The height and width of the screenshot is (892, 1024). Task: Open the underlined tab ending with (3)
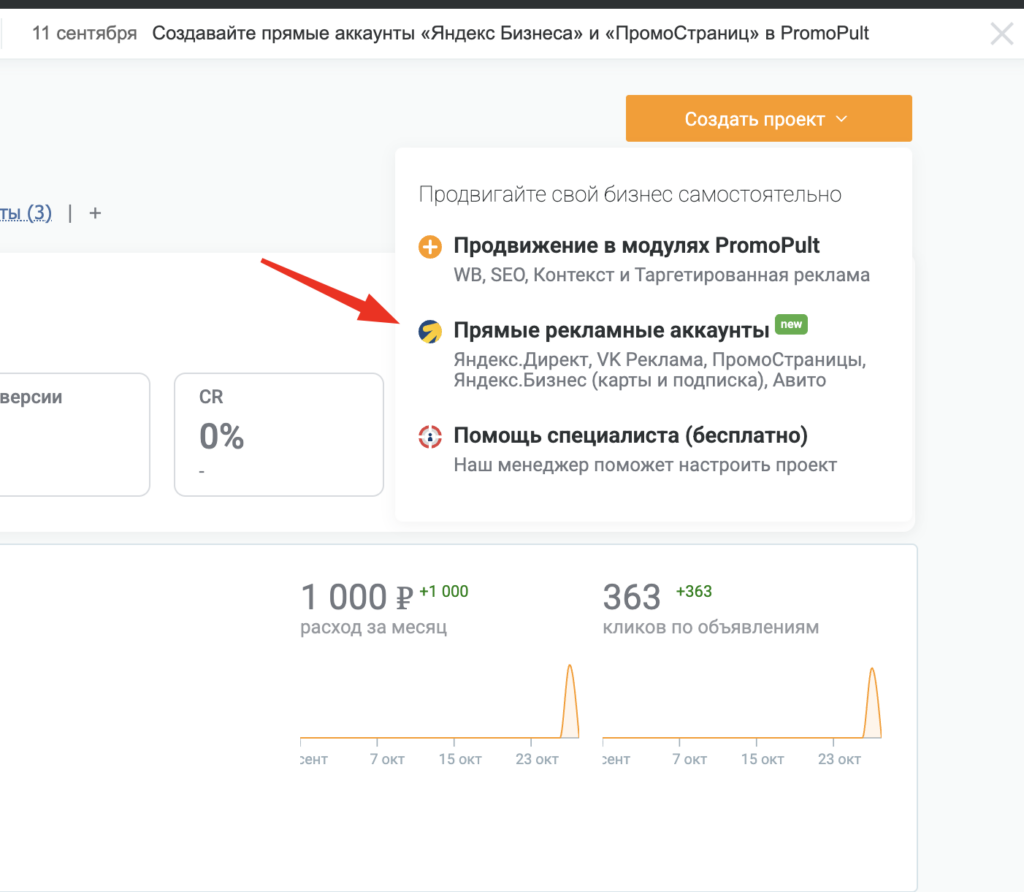tap(26, 213)
